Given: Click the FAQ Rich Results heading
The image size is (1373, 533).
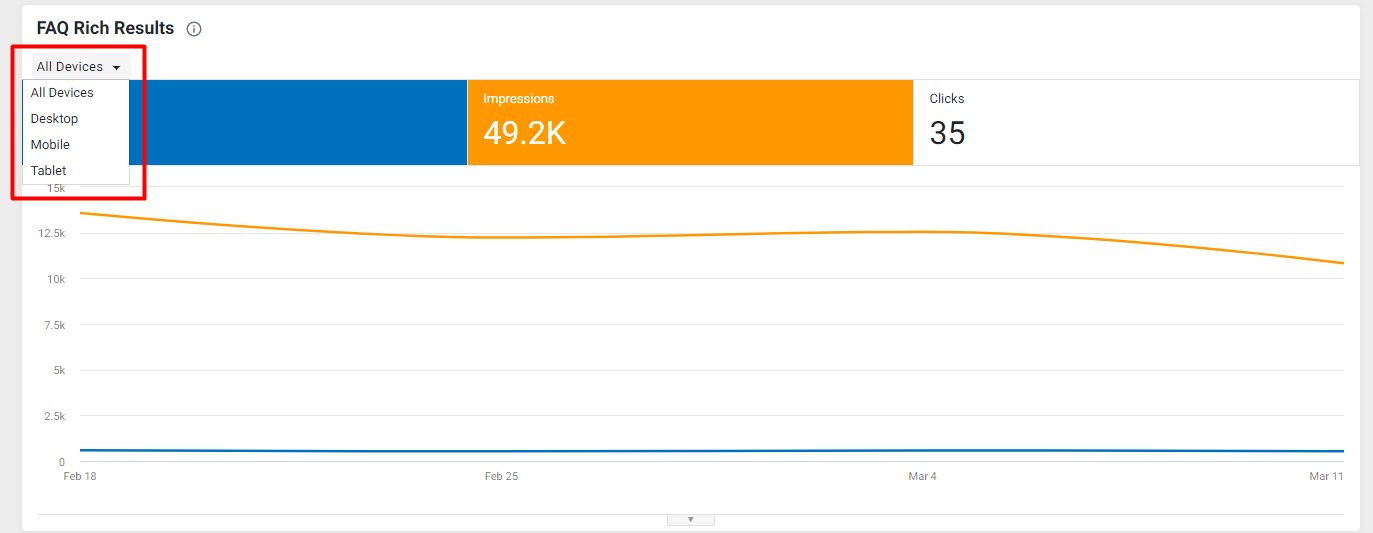Looking at the screenshot, I should [105, 29].
